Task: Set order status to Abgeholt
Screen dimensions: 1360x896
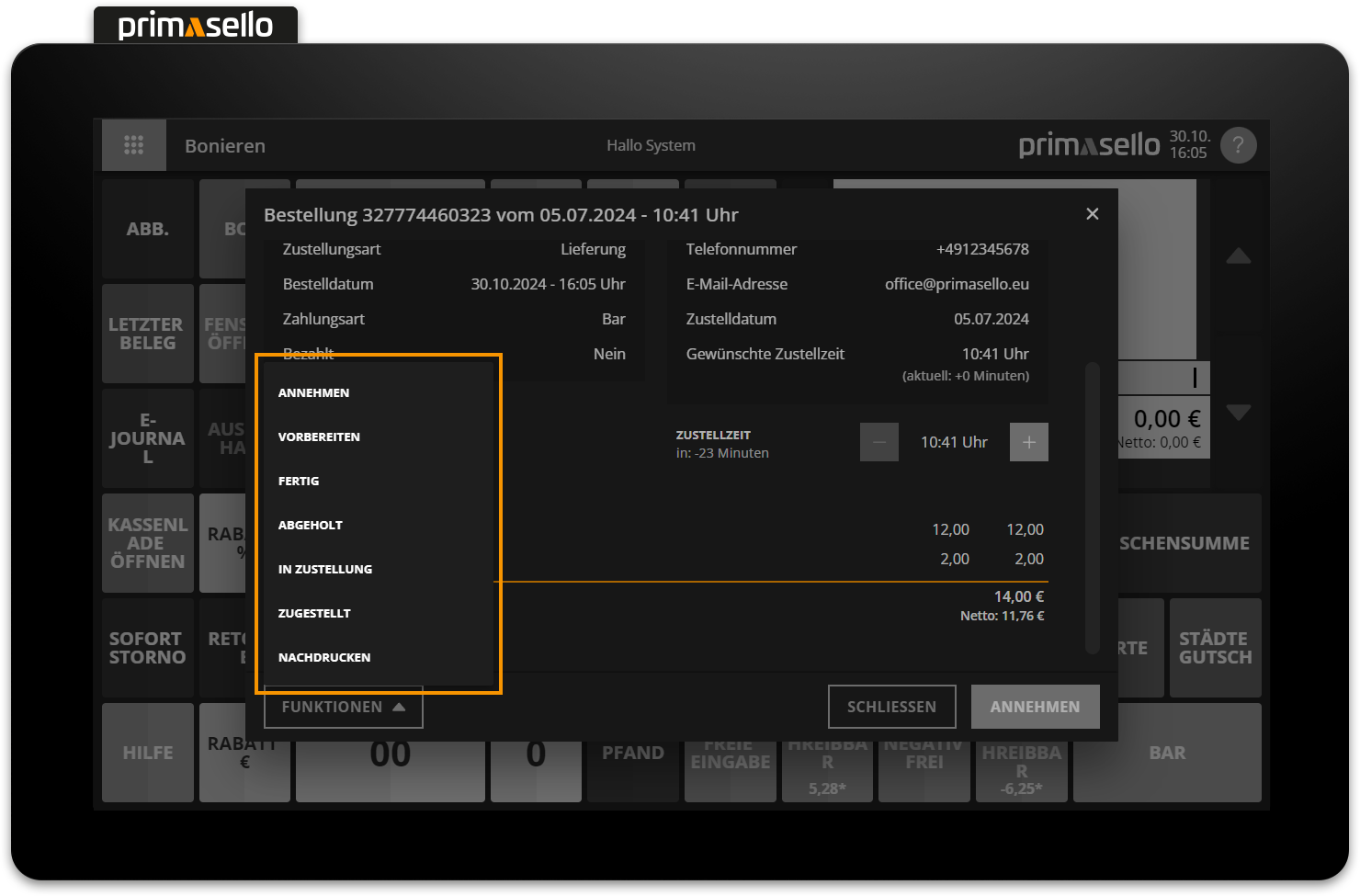Action: [311, 525]
